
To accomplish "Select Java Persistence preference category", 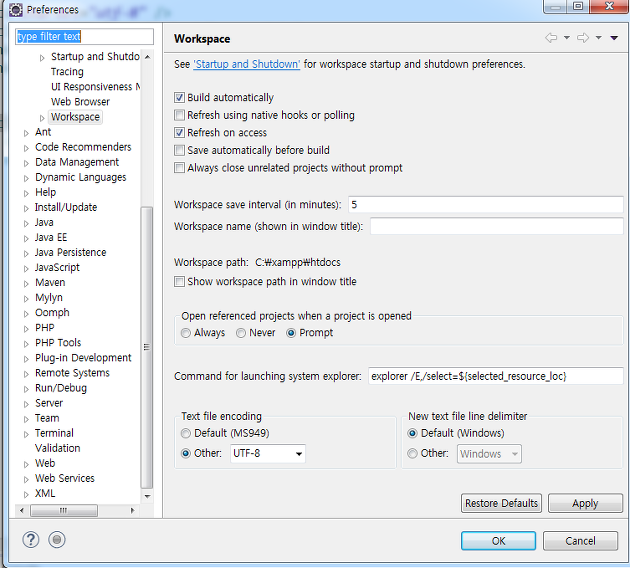I will coord(70,252).
